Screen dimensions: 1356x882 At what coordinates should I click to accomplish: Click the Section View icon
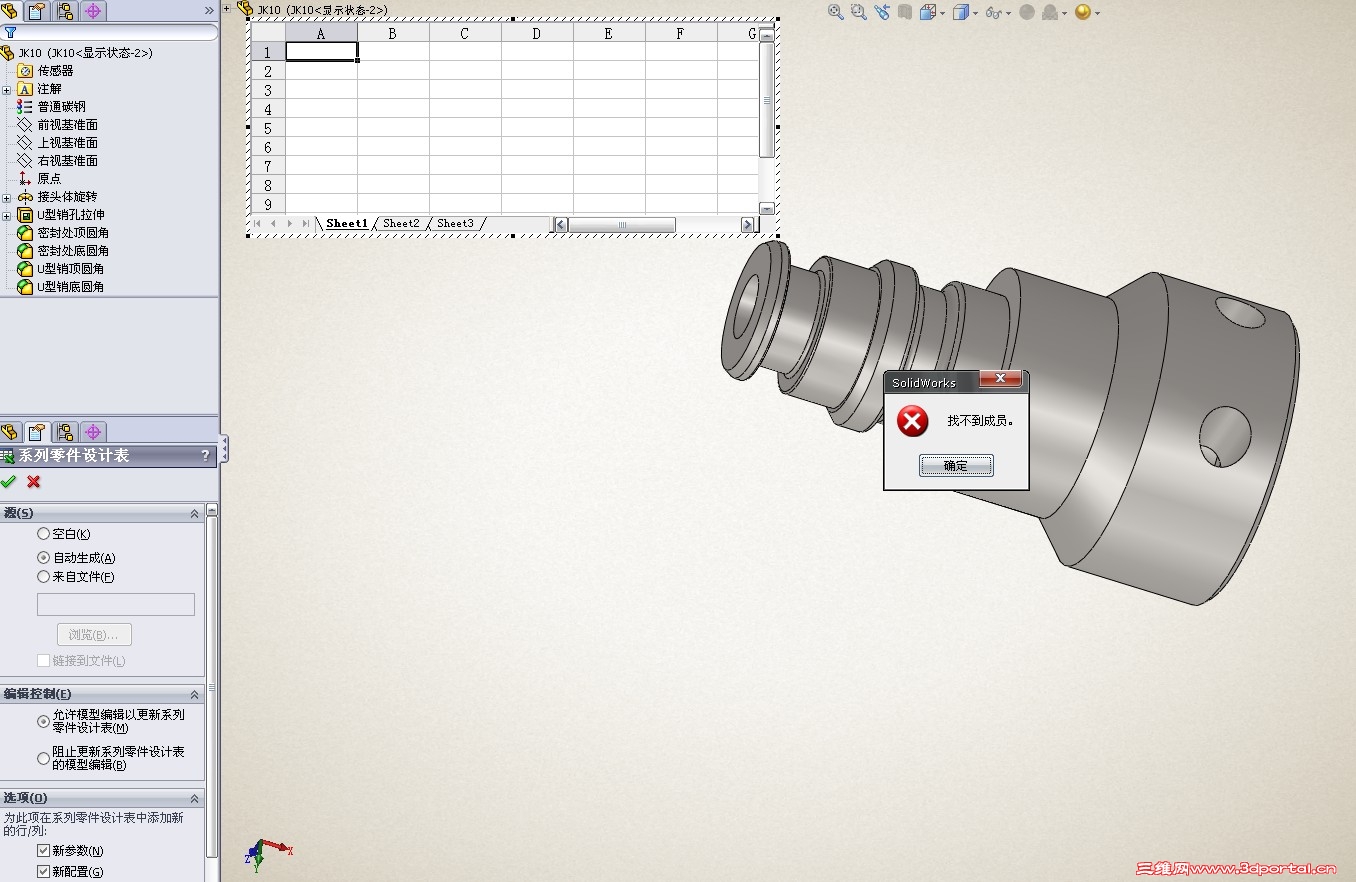(904, 12)
